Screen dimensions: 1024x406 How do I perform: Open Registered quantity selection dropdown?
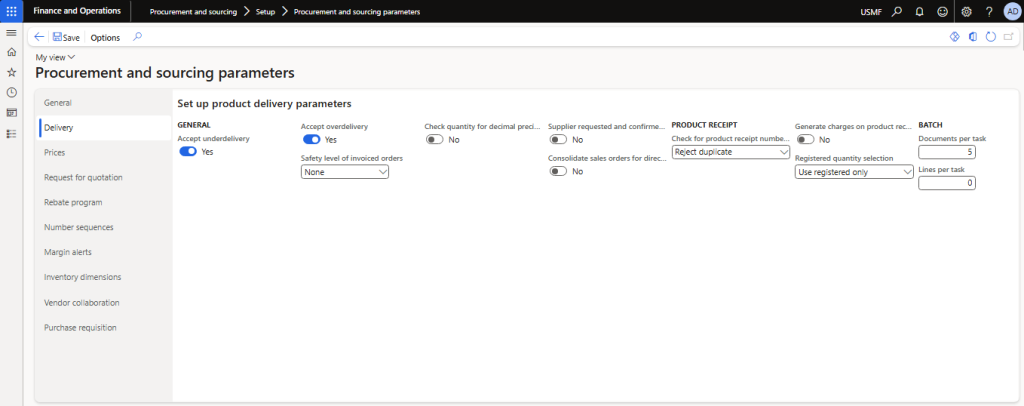[x=853, y=172]
